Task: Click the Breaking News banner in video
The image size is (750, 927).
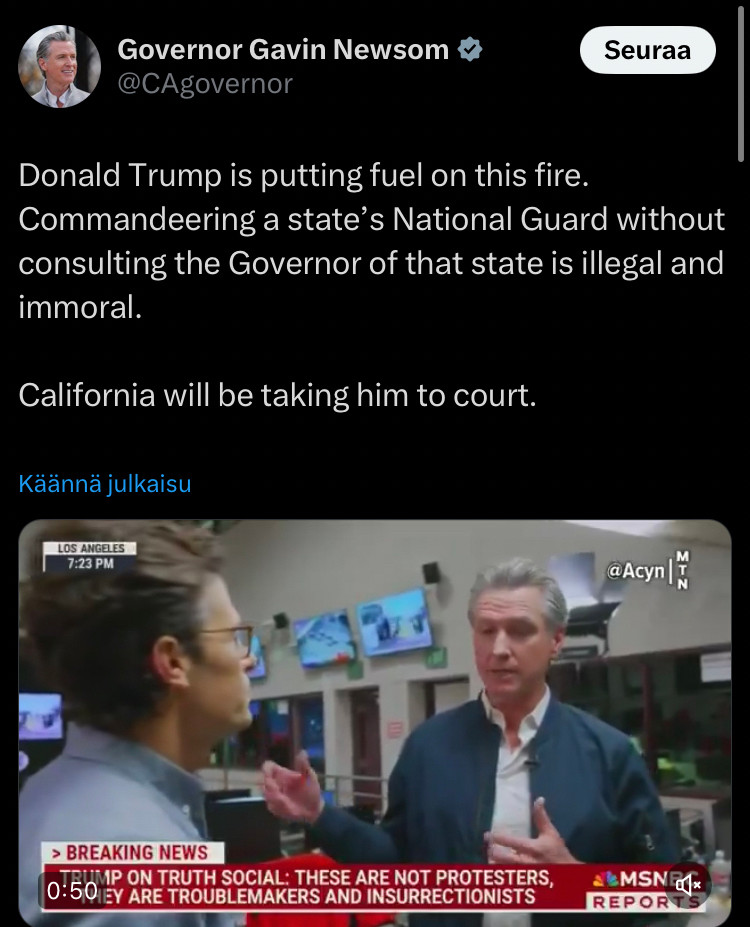Action: pyautogui.click(x=133, y=853)
